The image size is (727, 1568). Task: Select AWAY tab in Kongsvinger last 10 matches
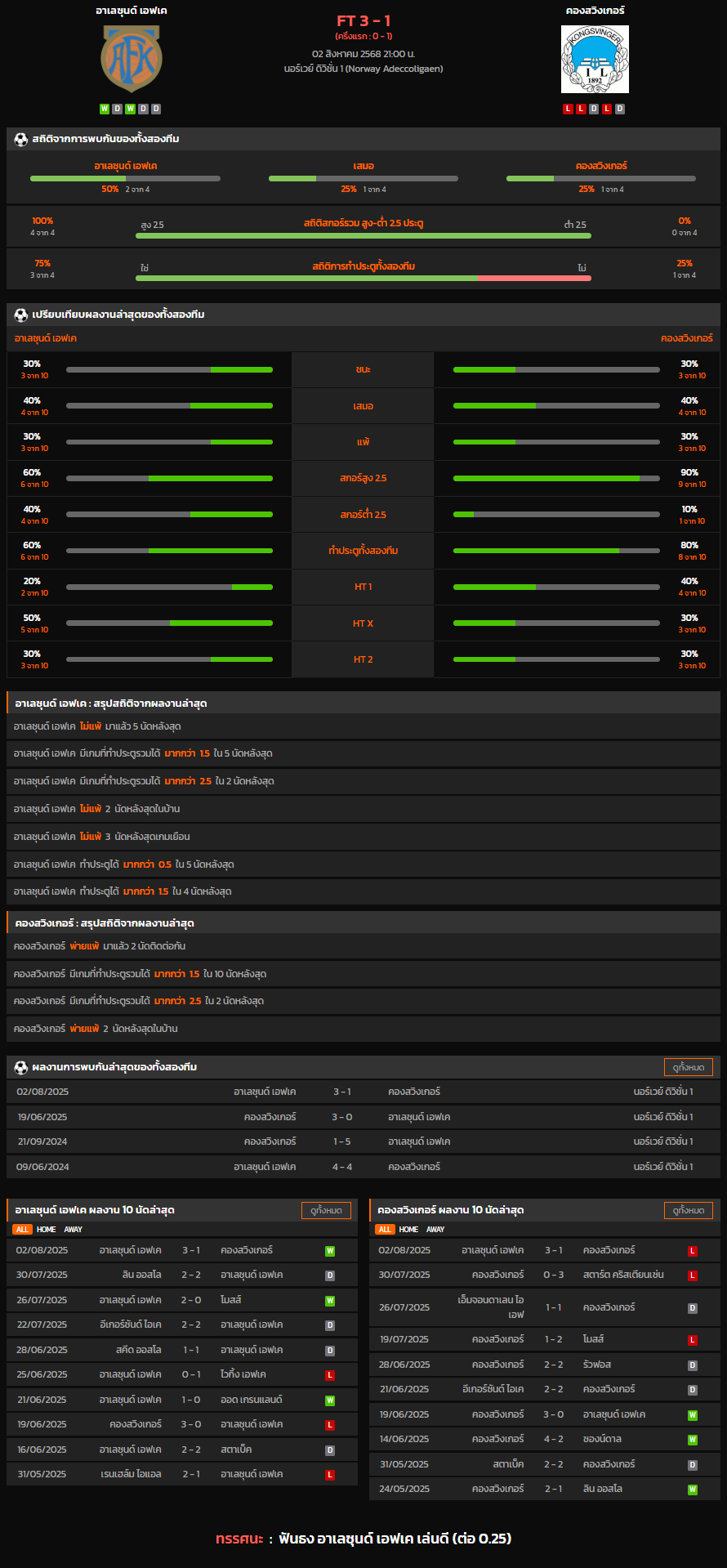(x=436, y=1230)
